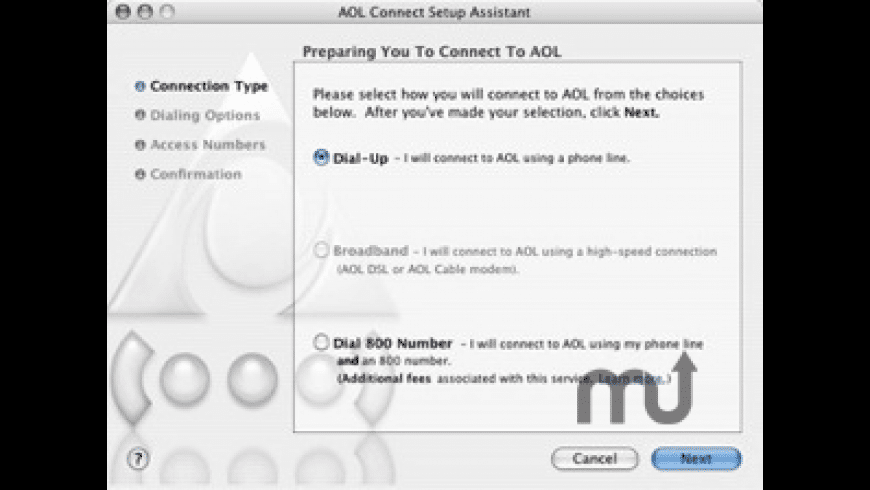Click Next to continue setup

[696, 459]
